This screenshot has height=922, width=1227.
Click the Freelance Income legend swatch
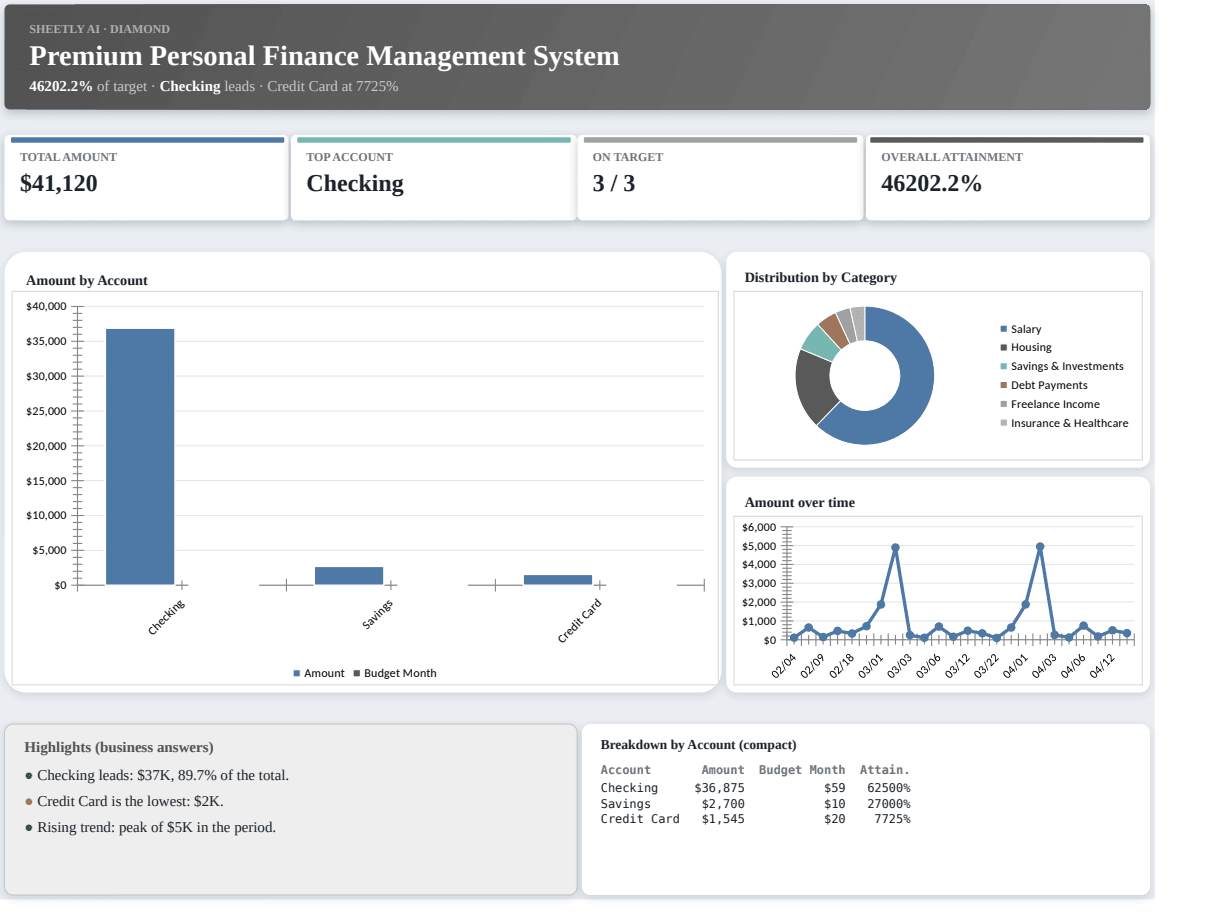(x=1003, y=404)
